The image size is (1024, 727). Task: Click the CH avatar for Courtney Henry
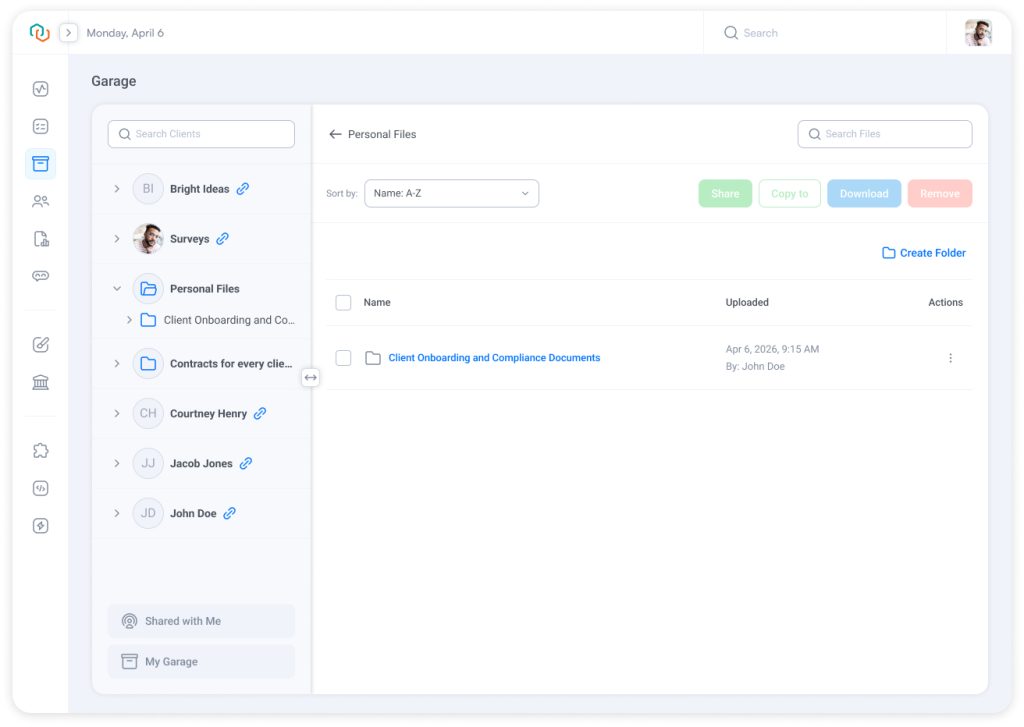(x=148, y=413)
